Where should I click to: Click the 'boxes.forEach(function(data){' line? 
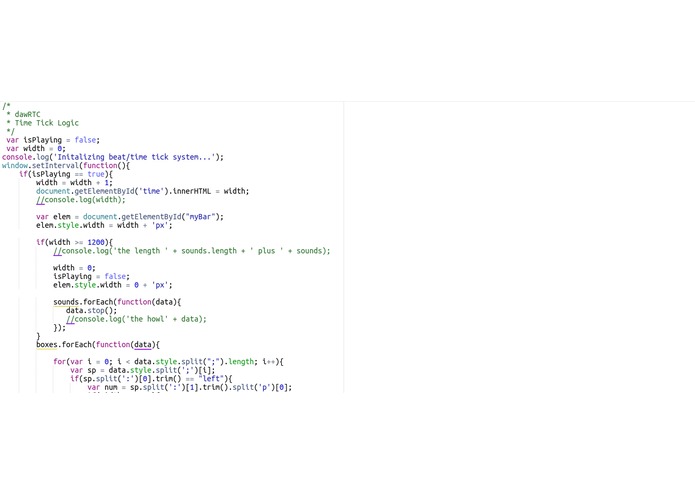98,345
